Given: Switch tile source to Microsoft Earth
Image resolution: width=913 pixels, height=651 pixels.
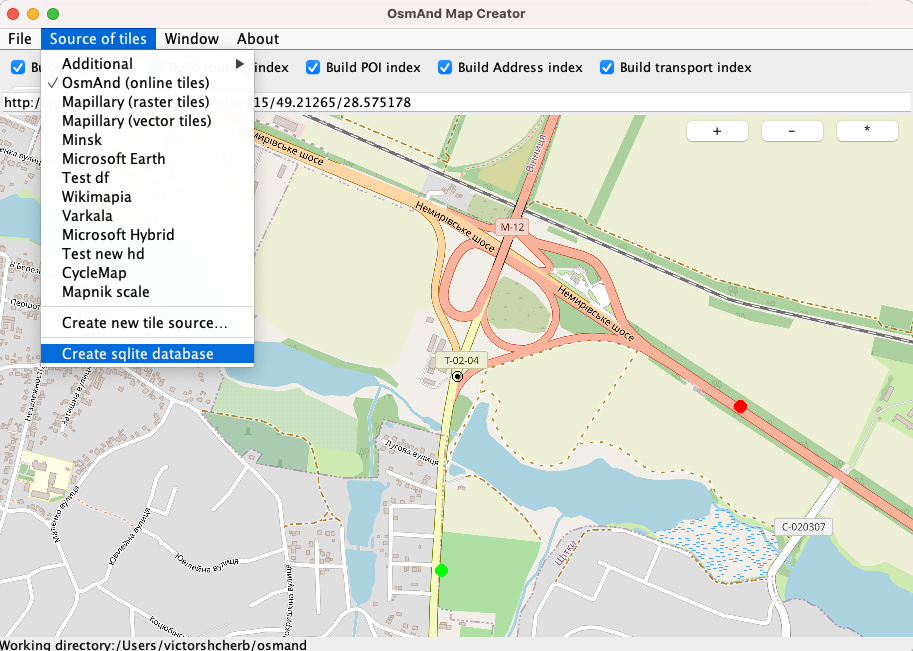Looking at the screenshot, I should pos(113,158).
